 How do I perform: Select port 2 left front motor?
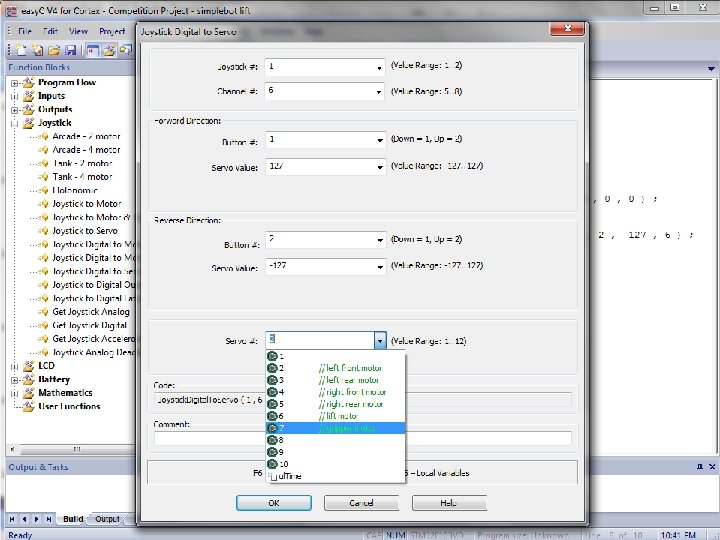point(336,368)
